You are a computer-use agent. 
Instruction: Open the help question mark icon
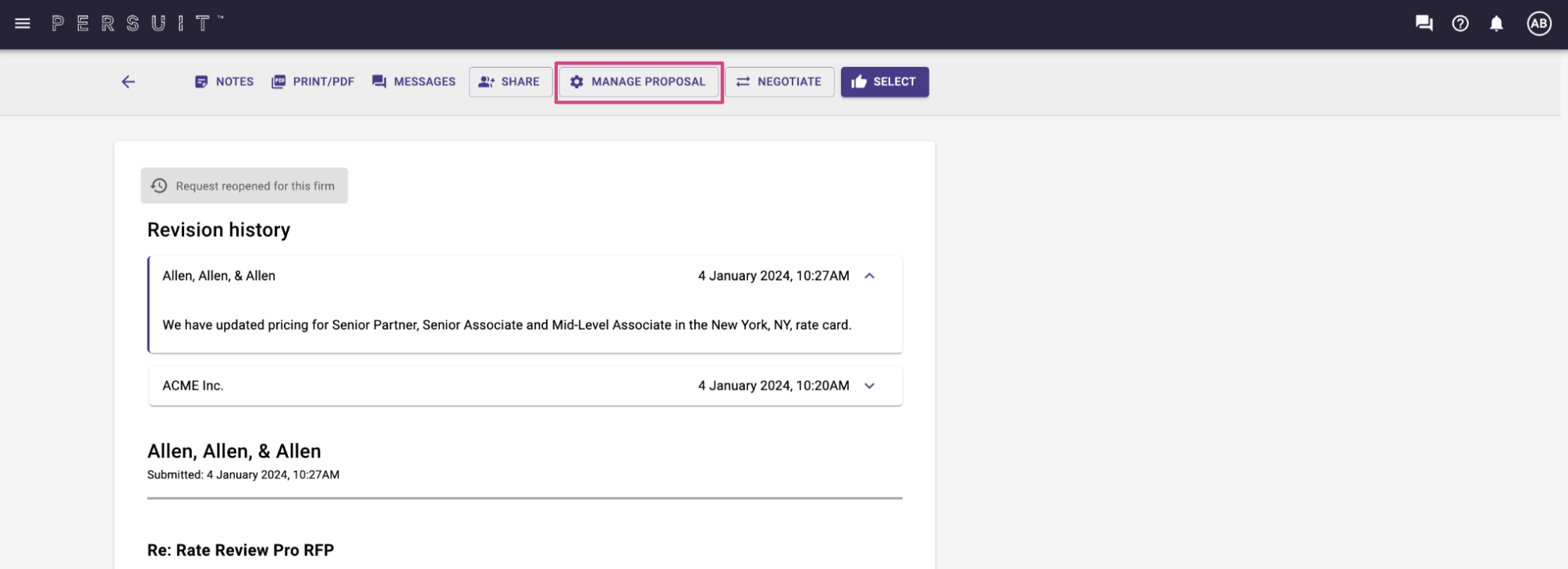tap(1460, 23)
